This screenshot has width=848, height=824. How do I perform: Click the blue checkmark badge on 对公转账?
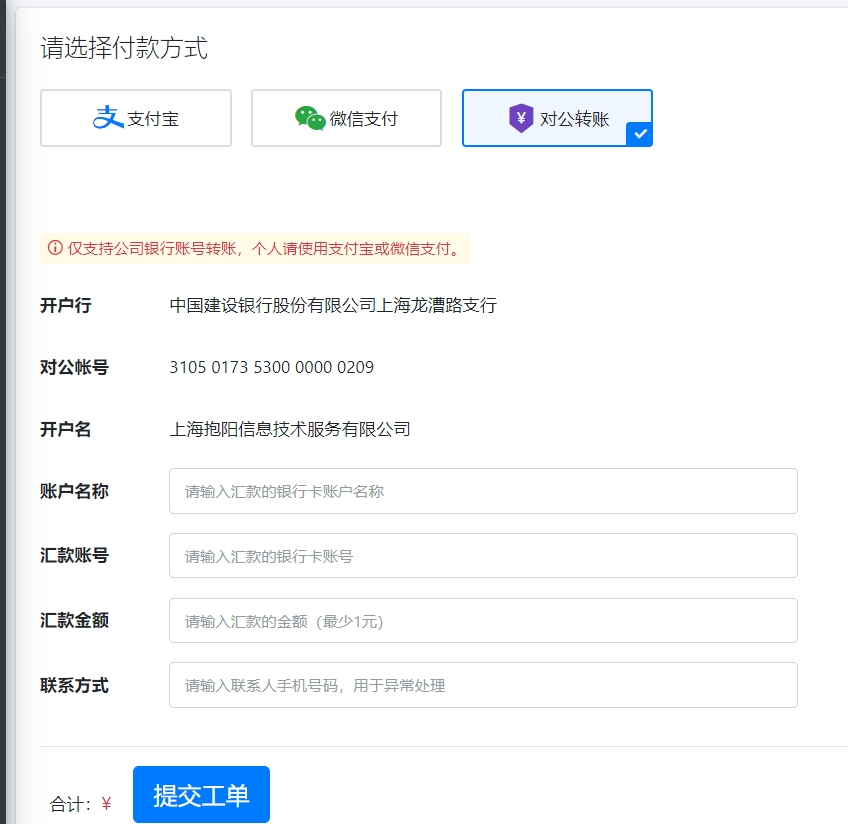coord(640,134)
